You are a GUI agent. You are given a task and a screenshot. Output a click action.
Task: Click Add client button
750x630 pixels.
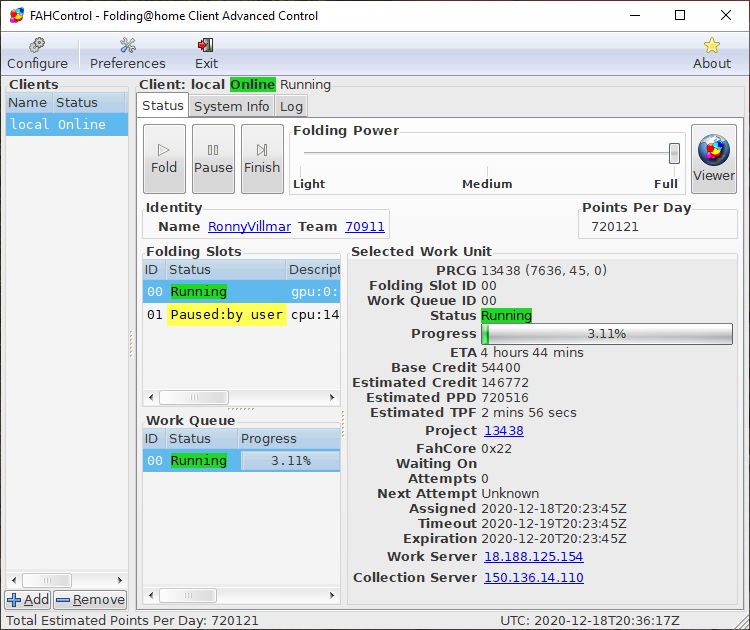(x=28, y=599)
